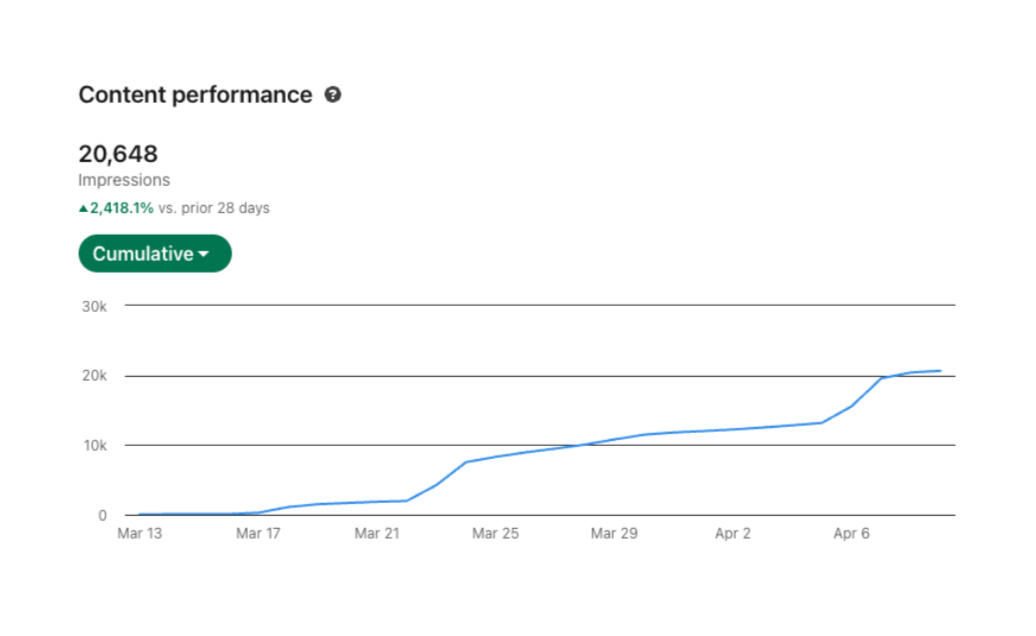Select the 20,648 impressions count
1036x636 pixels.
point(118,154)
